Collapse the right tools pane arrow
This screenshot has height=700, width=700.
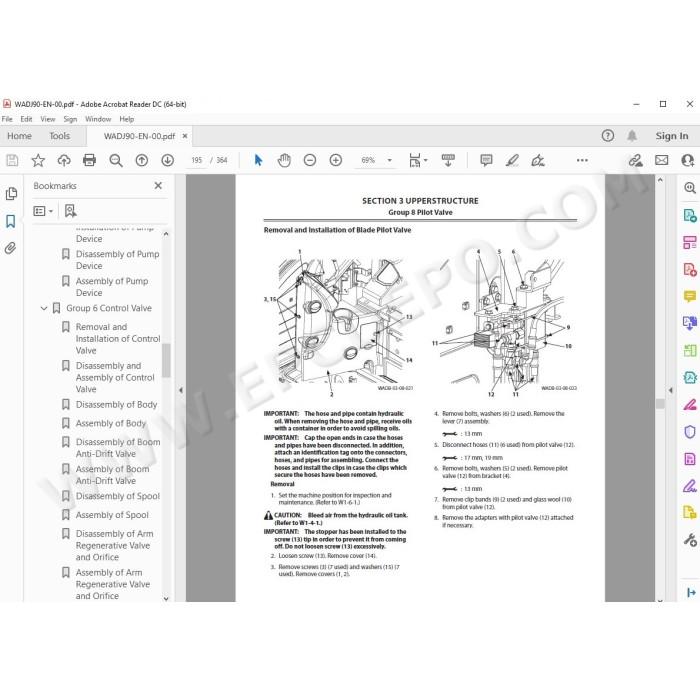[x=671, y=390]
